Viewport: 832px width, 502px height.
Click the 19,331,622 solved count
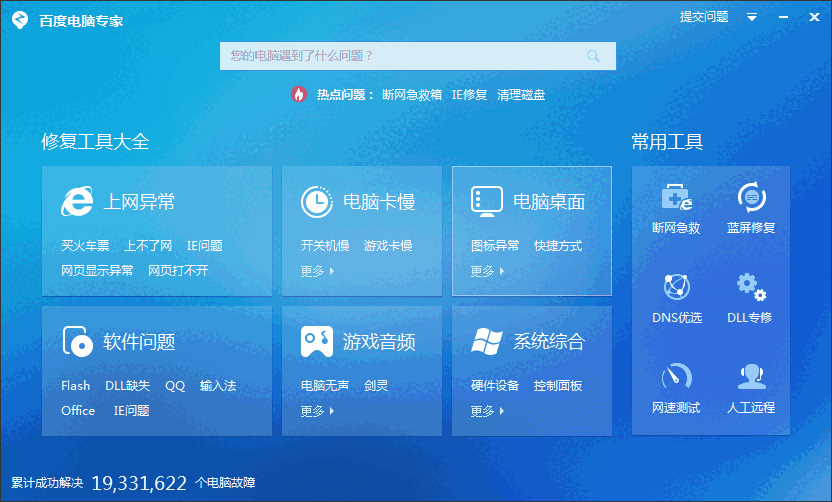pyautogui.click(x=139, y=483)
